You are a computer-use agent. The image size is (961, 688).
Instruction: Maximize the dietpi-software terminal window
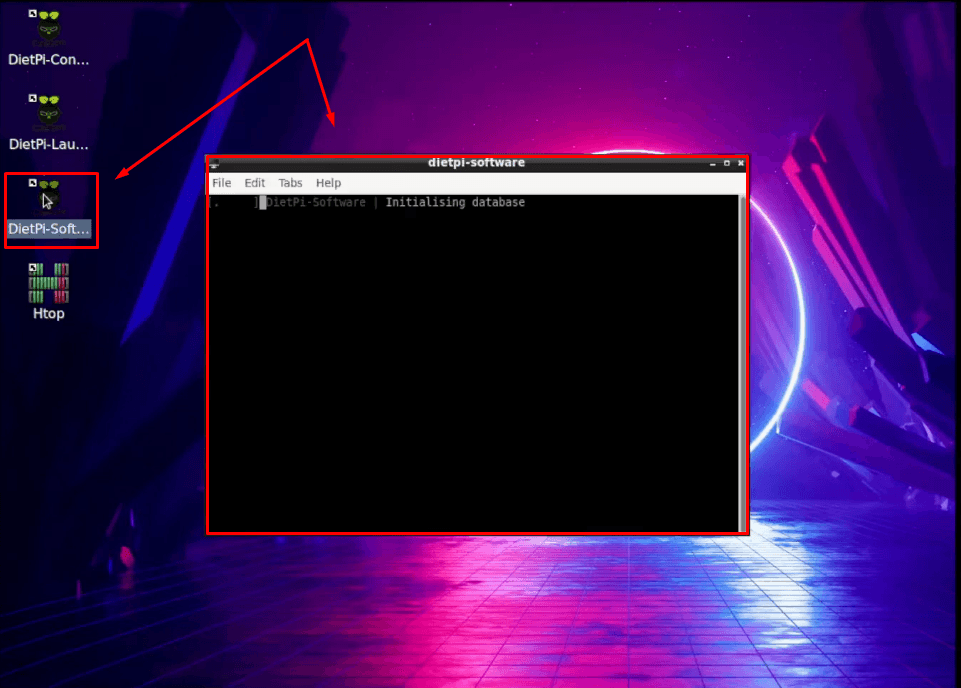[726, 163]
